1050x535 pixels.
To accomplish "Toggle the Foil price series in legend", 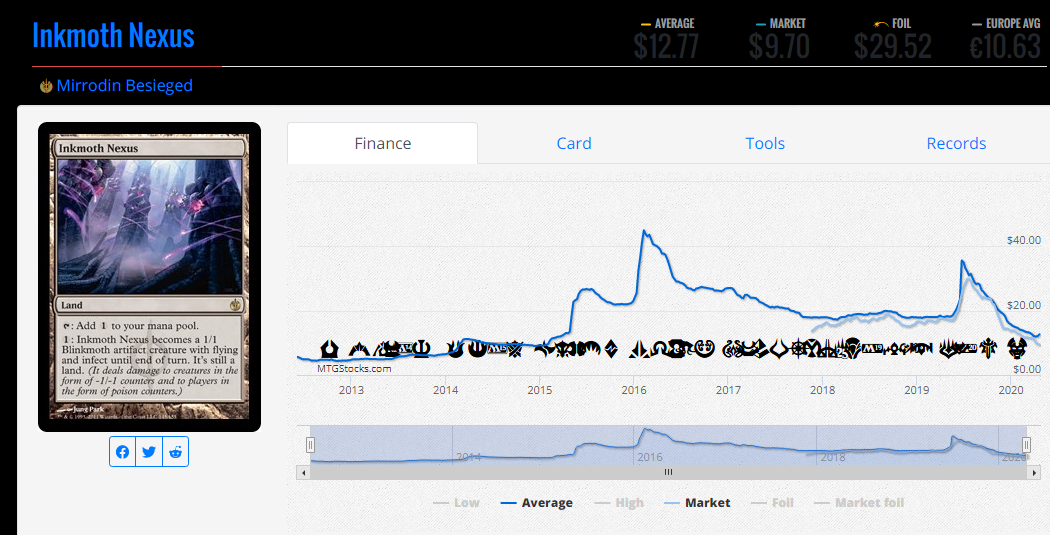I will point(773,503).
